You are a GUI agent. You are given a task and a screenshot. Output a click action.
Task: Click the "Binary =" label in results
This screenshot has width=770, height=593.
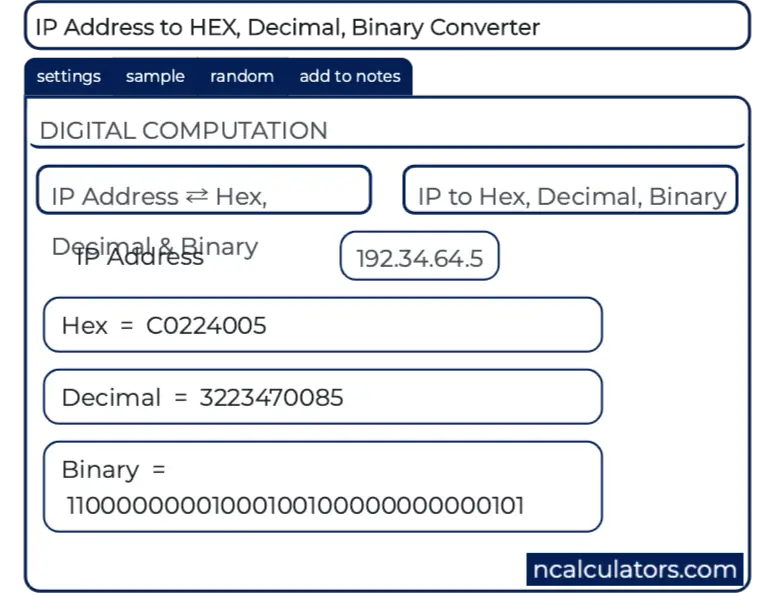(113, 469)
